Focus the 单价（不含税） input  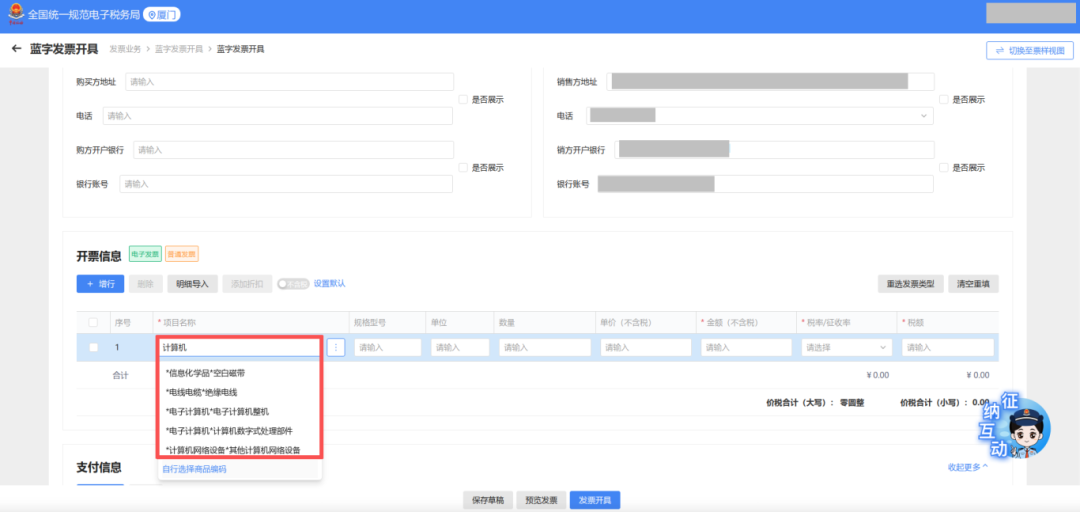pyautogui.click(x=646, y=348)
